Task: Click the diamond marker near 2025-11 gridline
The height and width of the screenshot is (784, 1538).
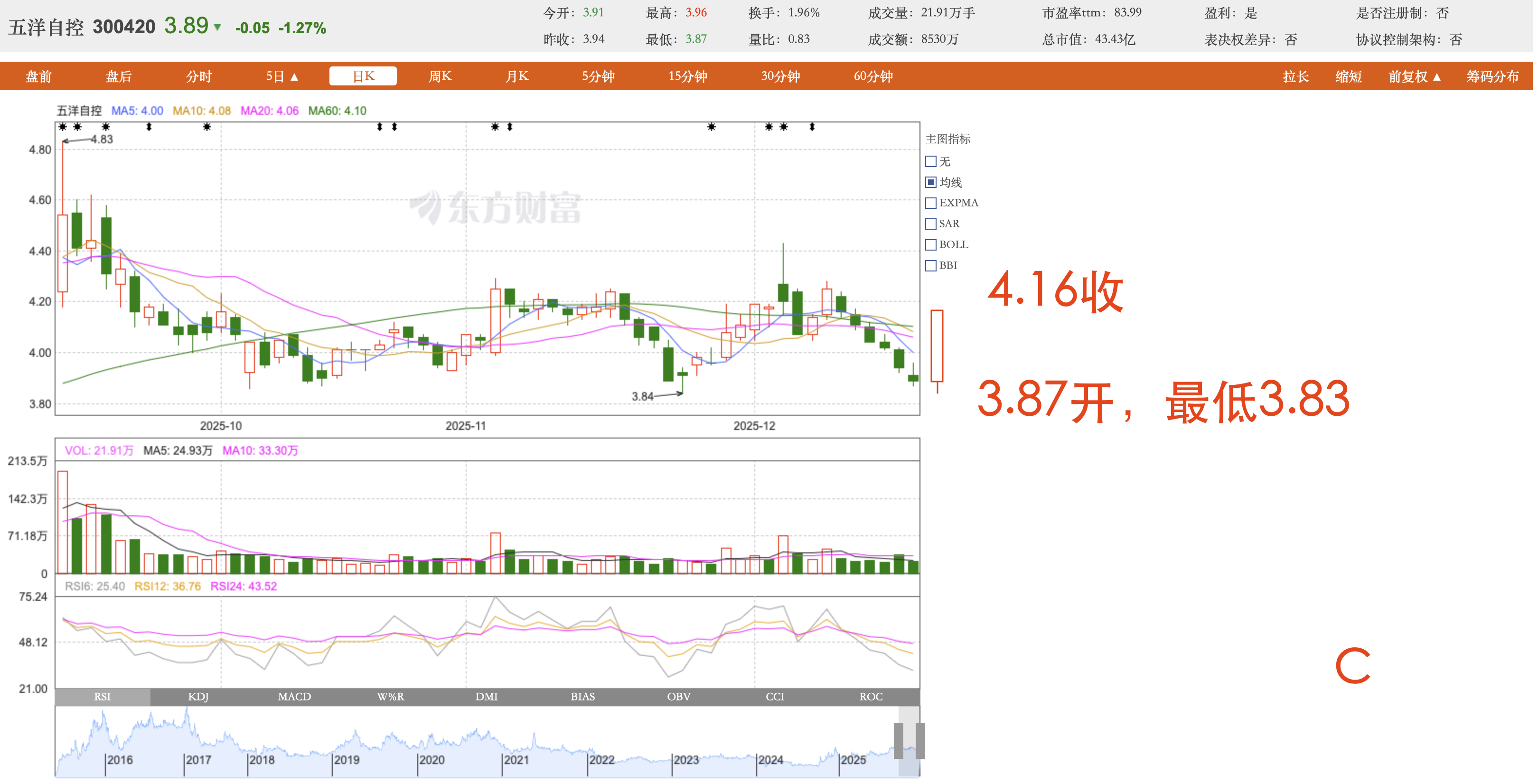Action: pyautogui.click(x=509, y=127)
